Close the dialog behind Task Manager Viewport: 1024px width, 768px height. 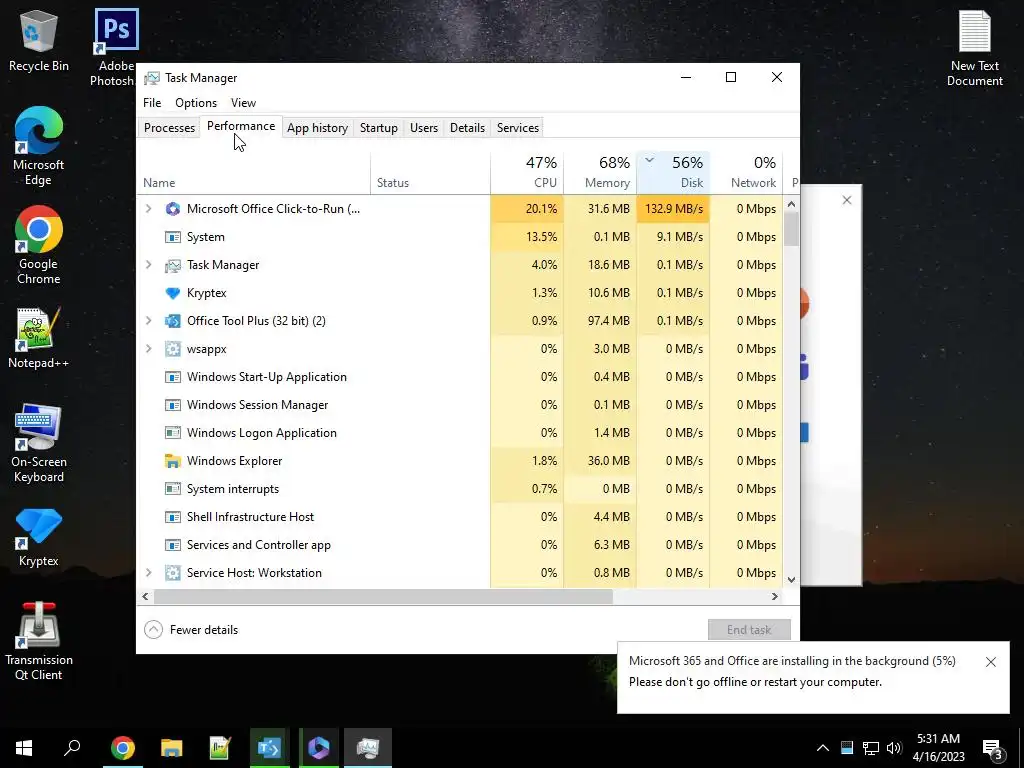[x=847, y=200]
